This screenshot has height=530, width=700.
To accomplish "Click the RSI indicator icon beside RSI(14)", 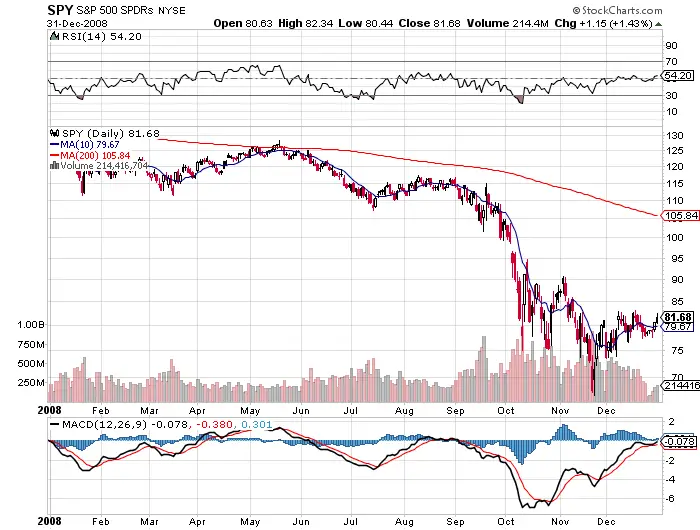I will 54,36.
